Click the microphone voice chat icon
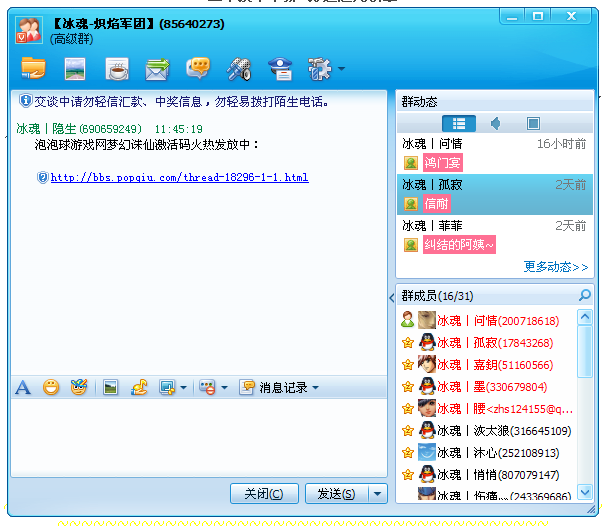The width and height of the screenshot is (604, 526). coord(239,69)
